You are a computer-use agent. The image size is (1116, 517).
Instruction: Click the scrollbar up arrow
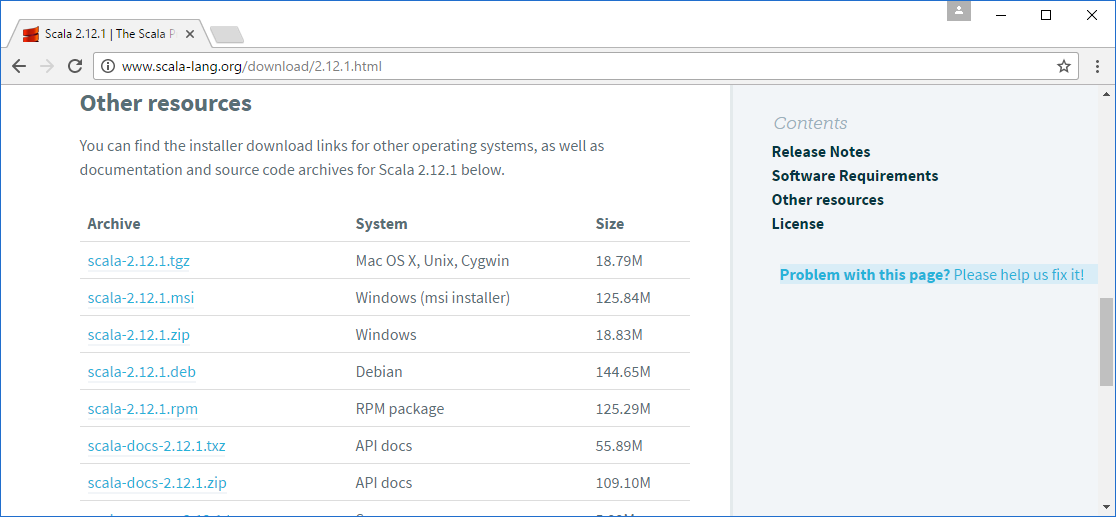point(1106,94)
